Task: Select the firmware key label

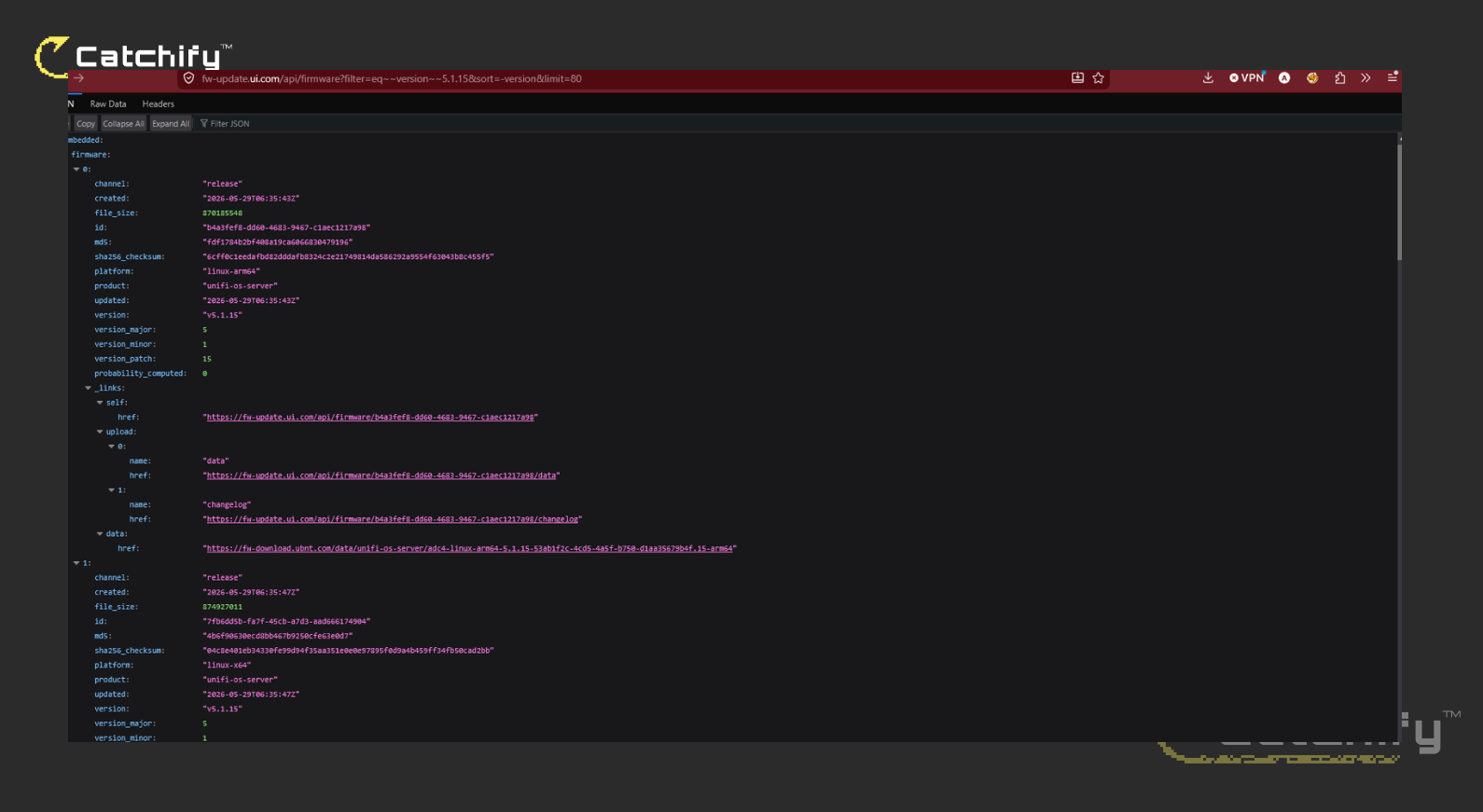Action: pos(90,155)
